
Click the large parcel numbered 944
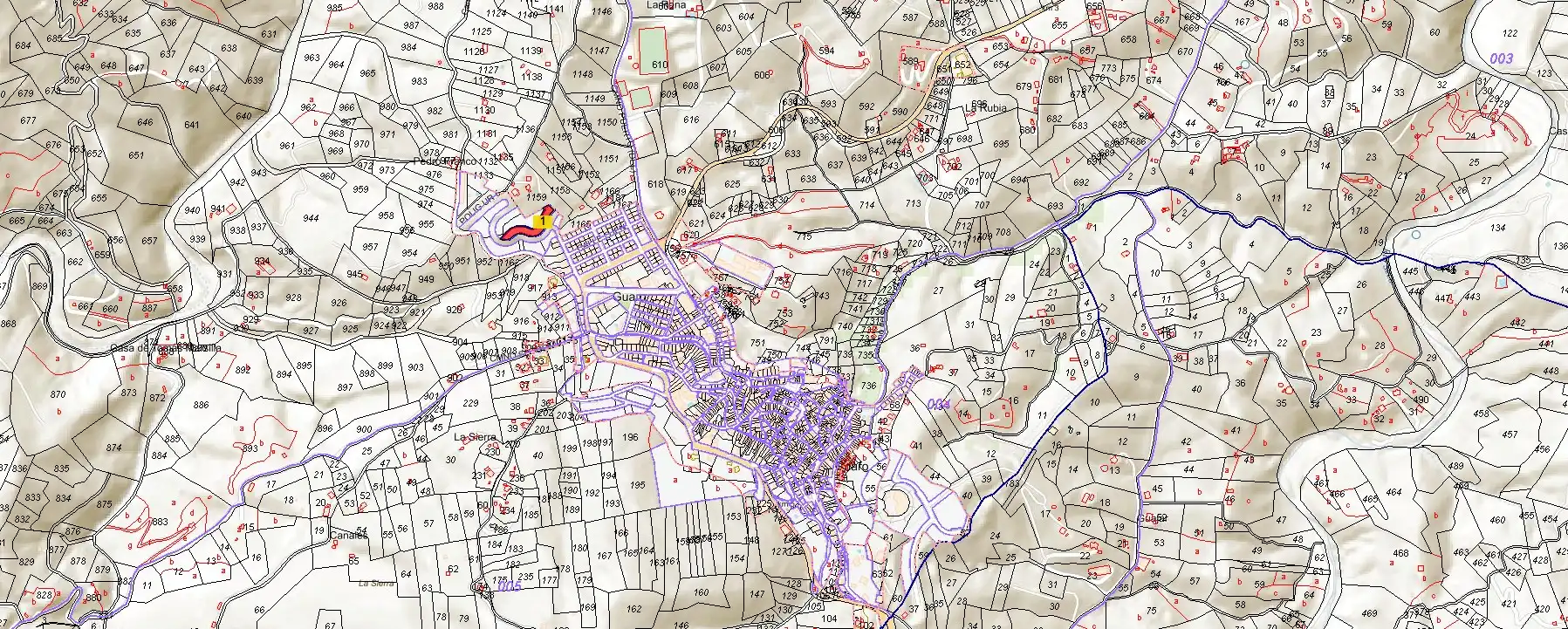point(310,218)
